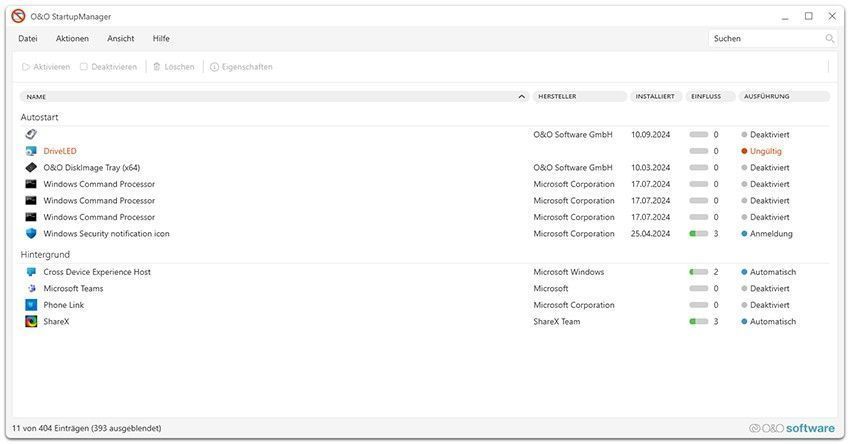Focus the Suchen search field
The height and width of the screenshot is (444, 850).
(x=765, y=39)
